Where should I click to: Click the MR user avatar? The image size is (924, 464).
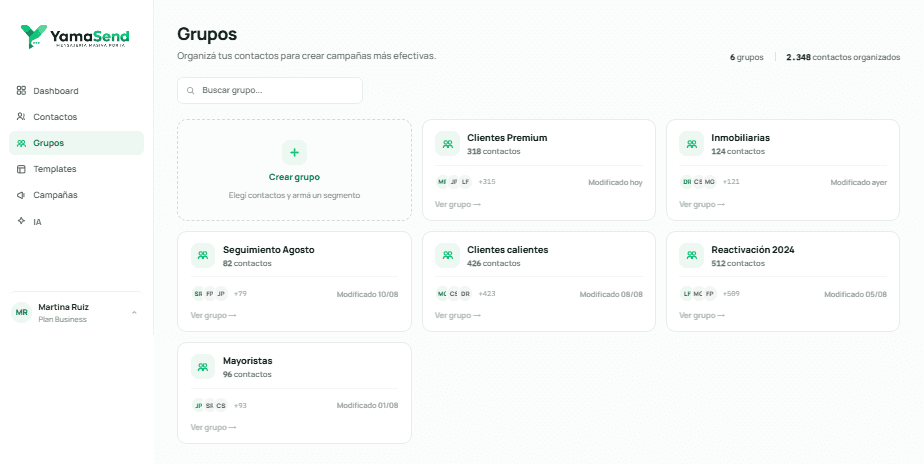pos(21,312)
